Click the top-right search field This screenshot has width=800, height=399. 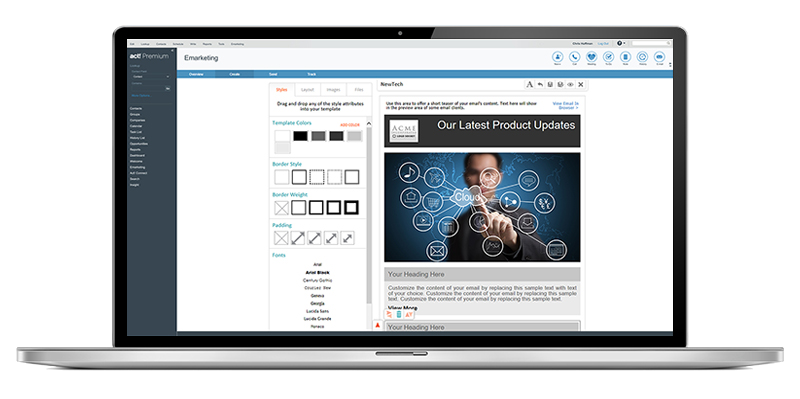pos(652,43)
